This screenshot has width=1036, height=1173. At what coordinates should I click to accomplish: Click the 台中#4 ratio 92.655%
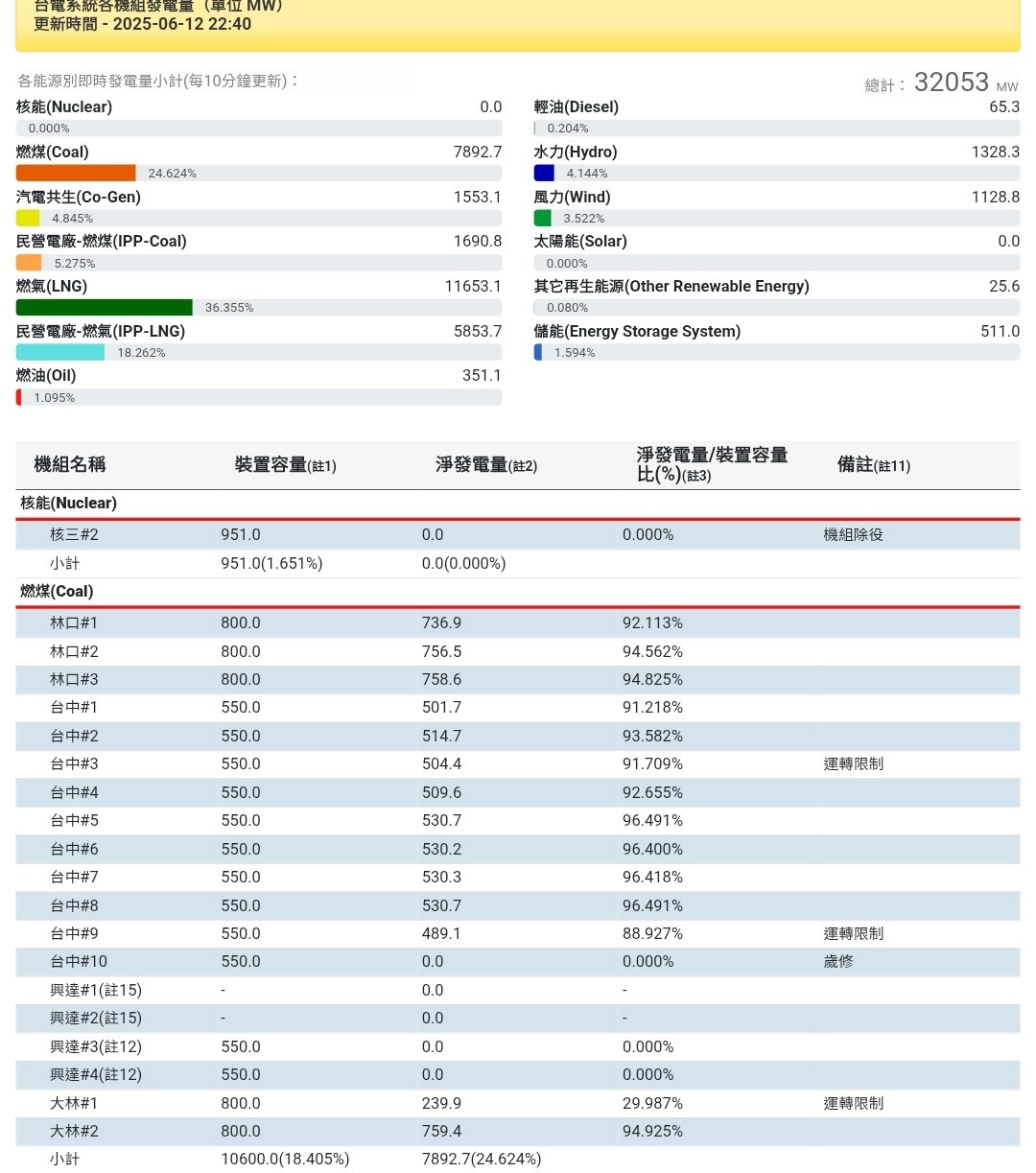[652, 793]
